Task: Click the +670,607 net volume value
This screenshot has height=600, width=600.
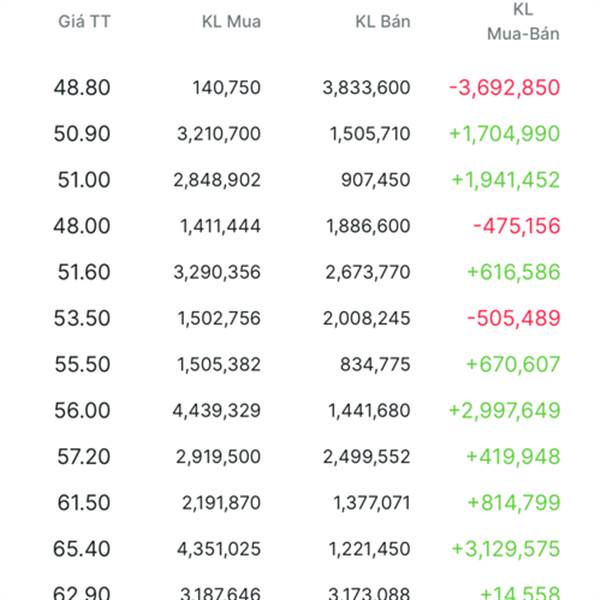Action: pos(513,364)
